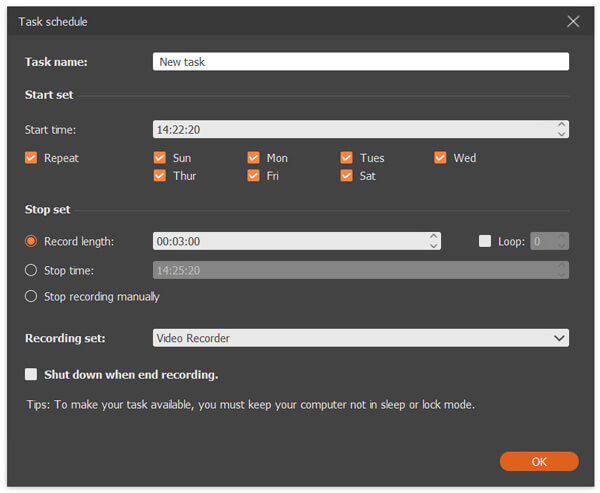This screenshot has height=493, width=600.
Task: Select the Stop time radio button
Action: [31, 270]
